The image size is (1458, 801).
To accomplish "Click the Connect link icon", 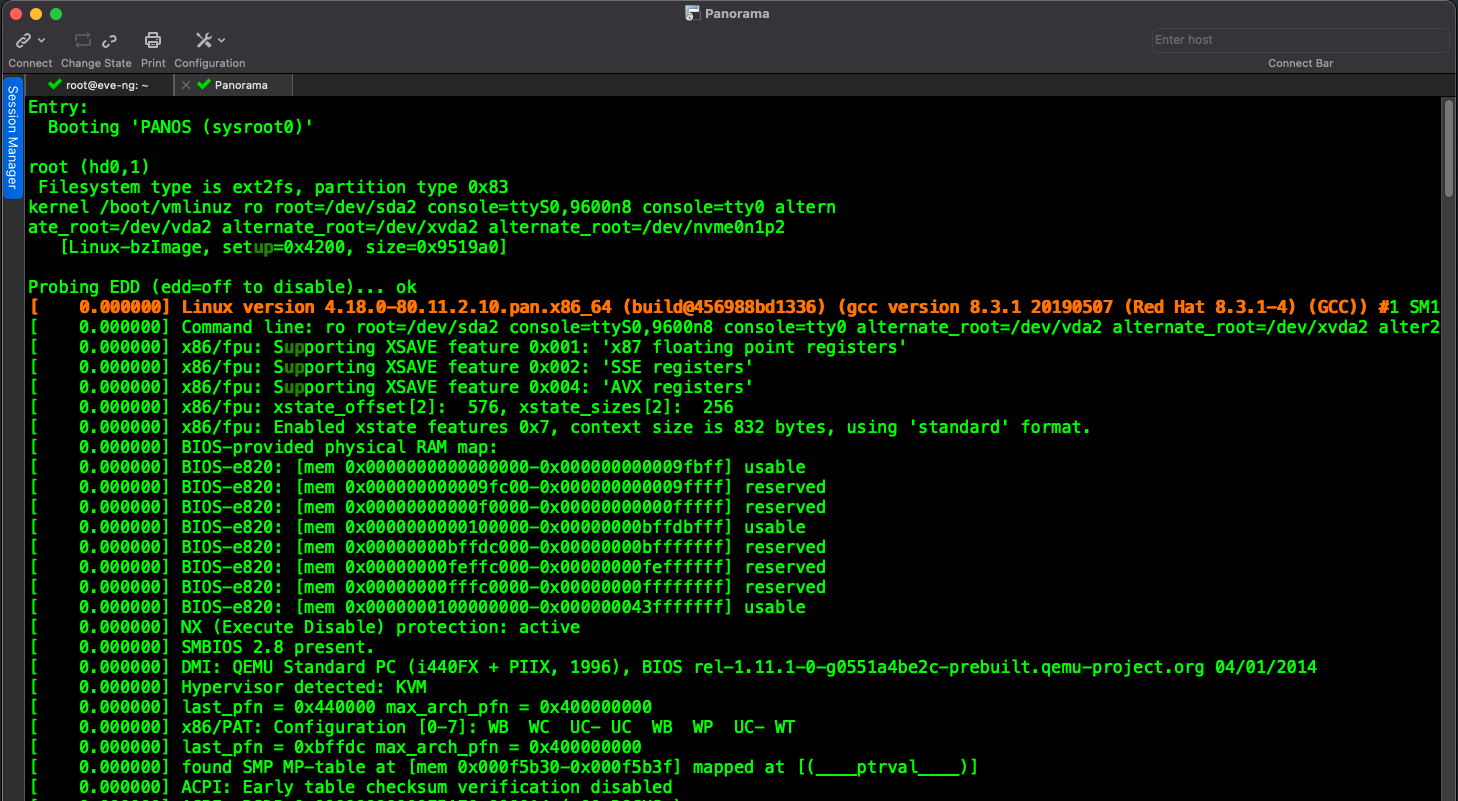I will point(23,40).
